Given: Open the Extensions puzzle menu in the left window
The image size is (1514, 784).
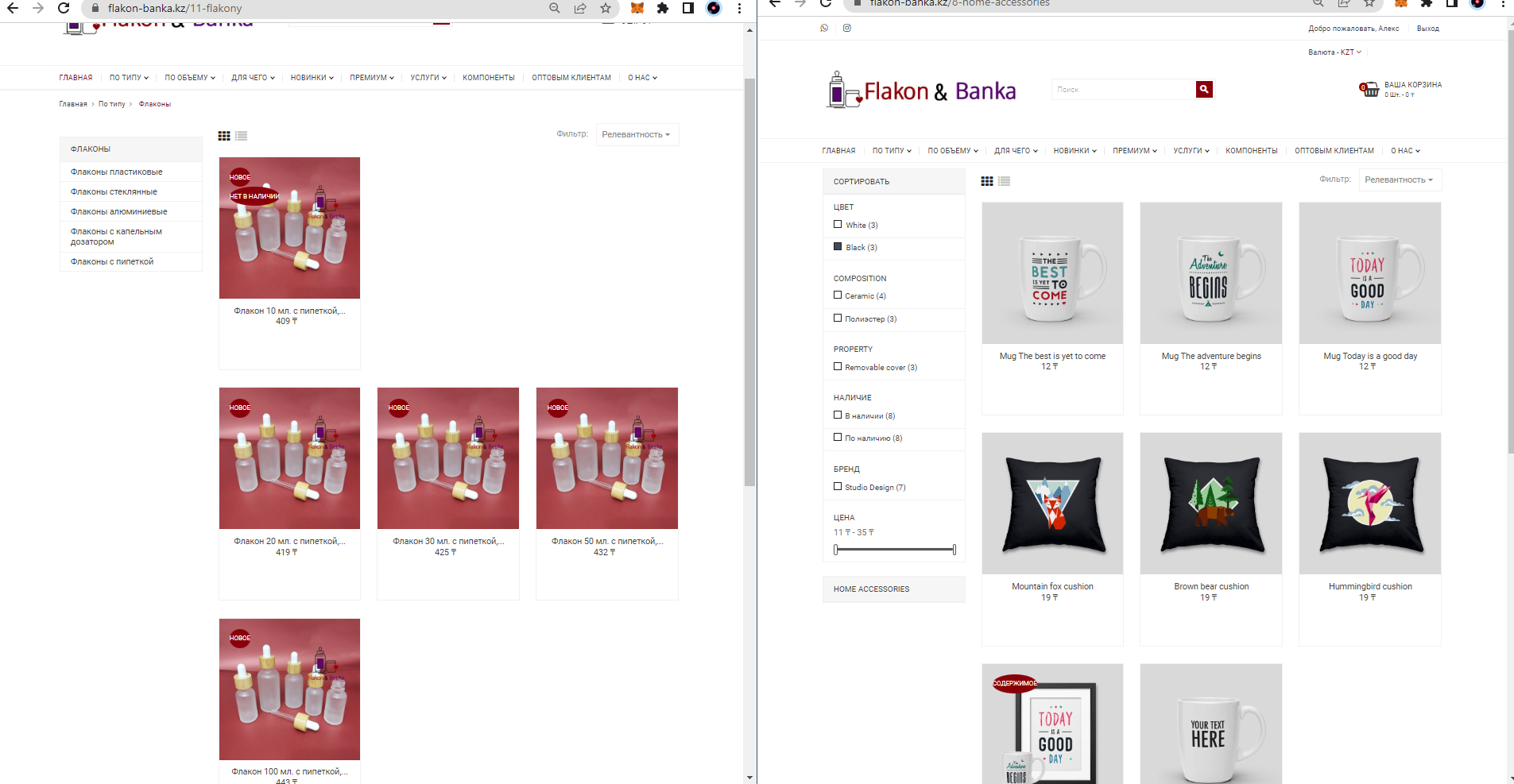Looking at the screenshot, I should (x=663, y=8).
